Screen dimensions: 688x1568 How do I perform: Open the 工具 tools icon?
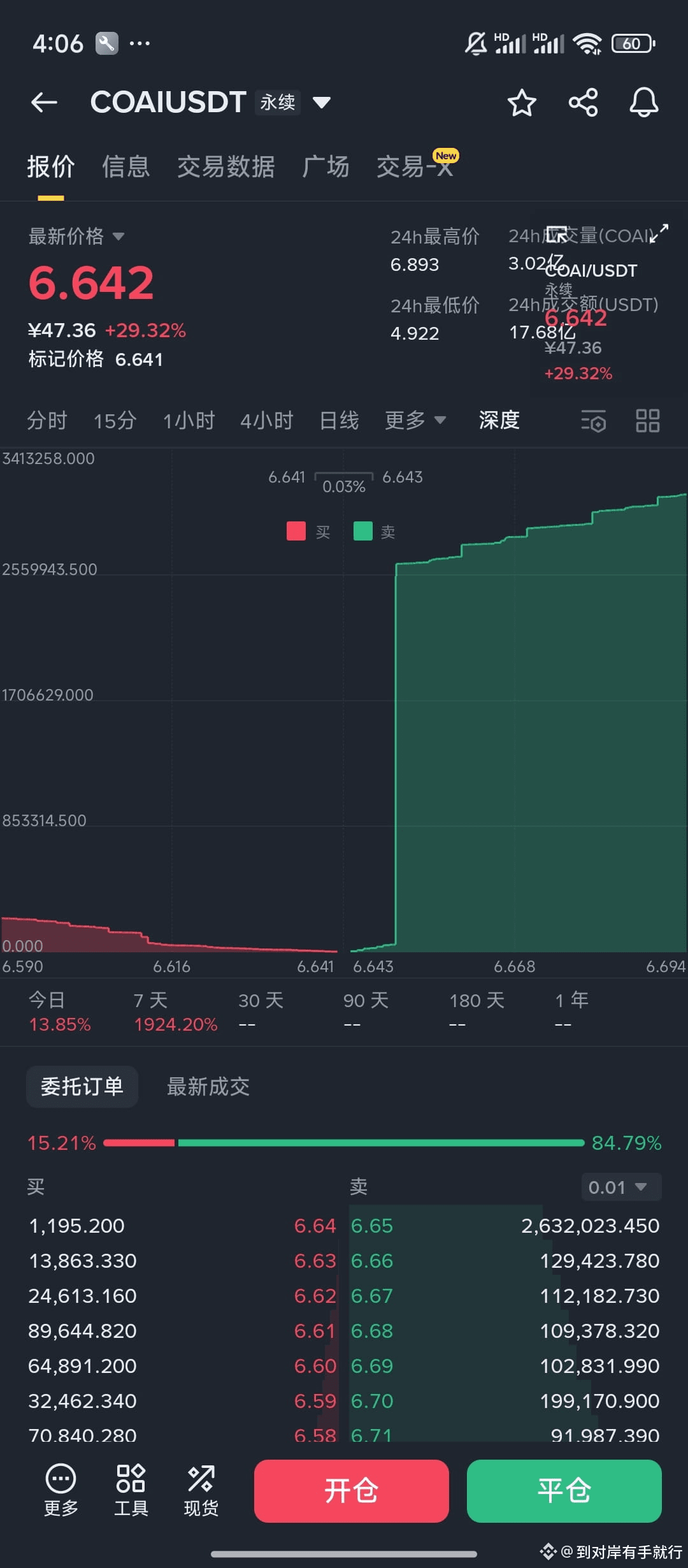(131, 1490)
